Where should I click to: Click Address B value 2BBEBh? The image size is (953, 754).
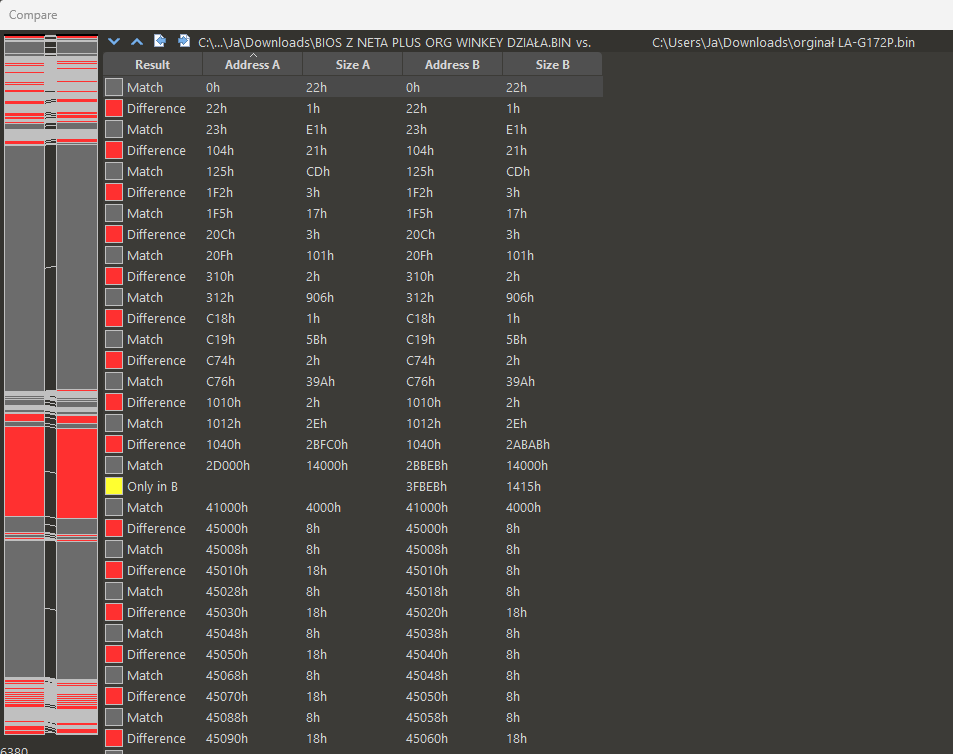pos(427,465)
